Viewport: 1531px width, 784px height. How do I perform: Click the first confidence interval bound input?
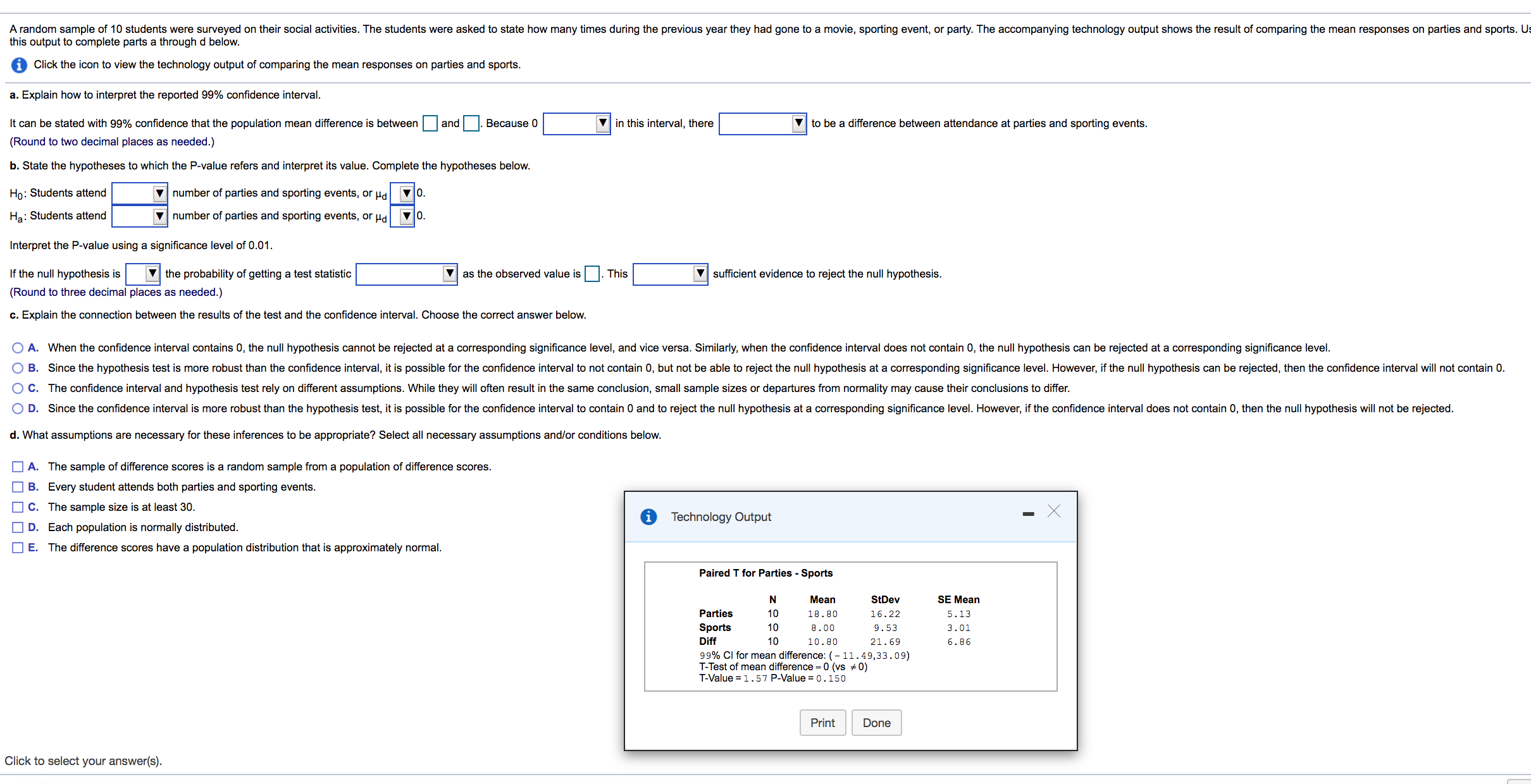pyautogui.click(x=430, y=123)
